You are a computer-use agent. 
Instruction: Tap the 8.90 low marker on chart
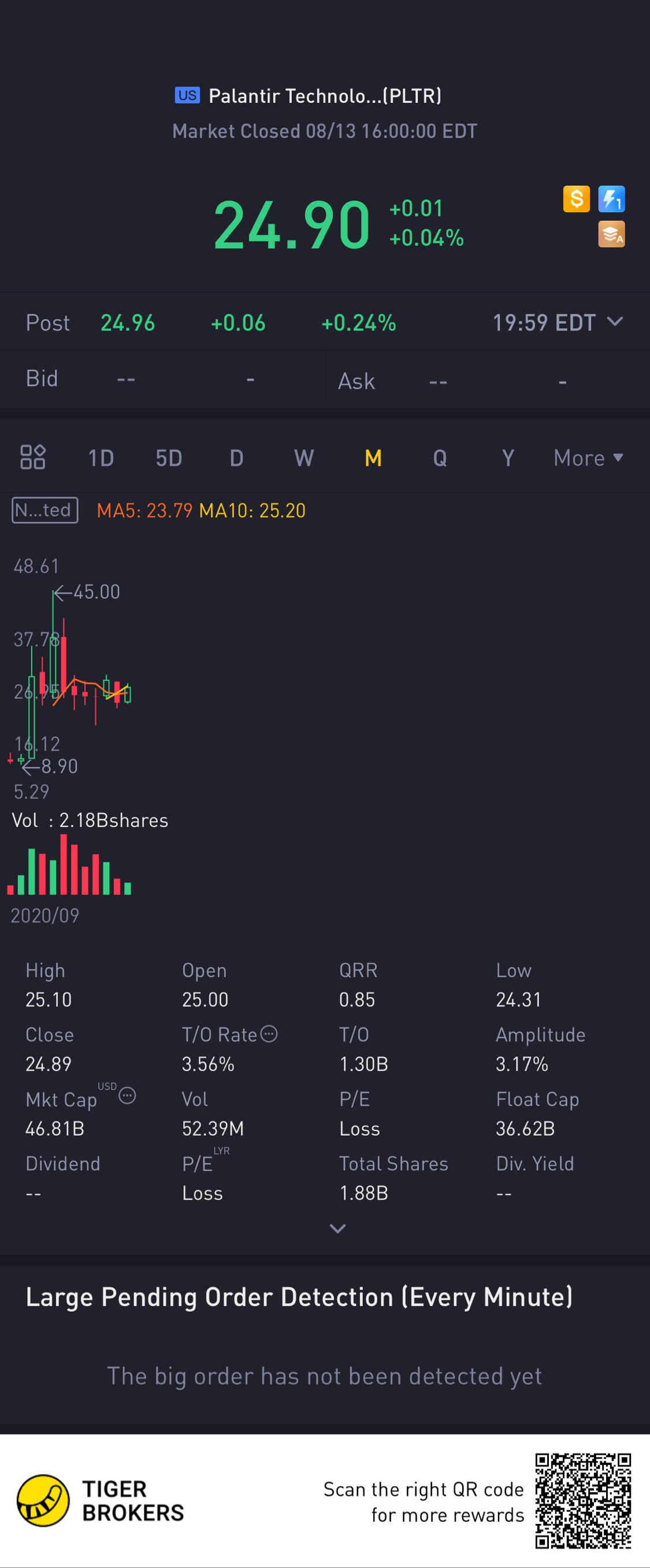pos(50,766)
